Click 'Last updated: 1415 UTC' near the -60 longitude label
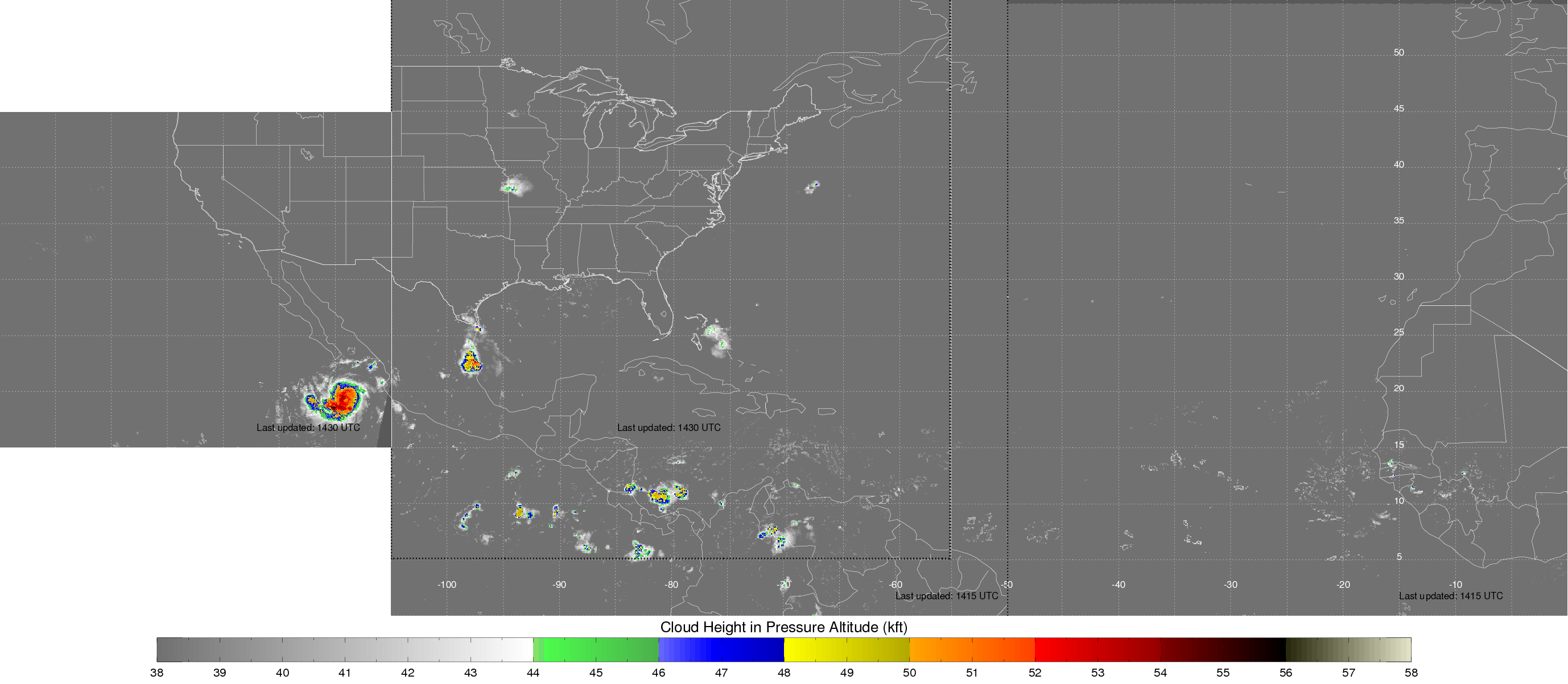 [947, 596]
